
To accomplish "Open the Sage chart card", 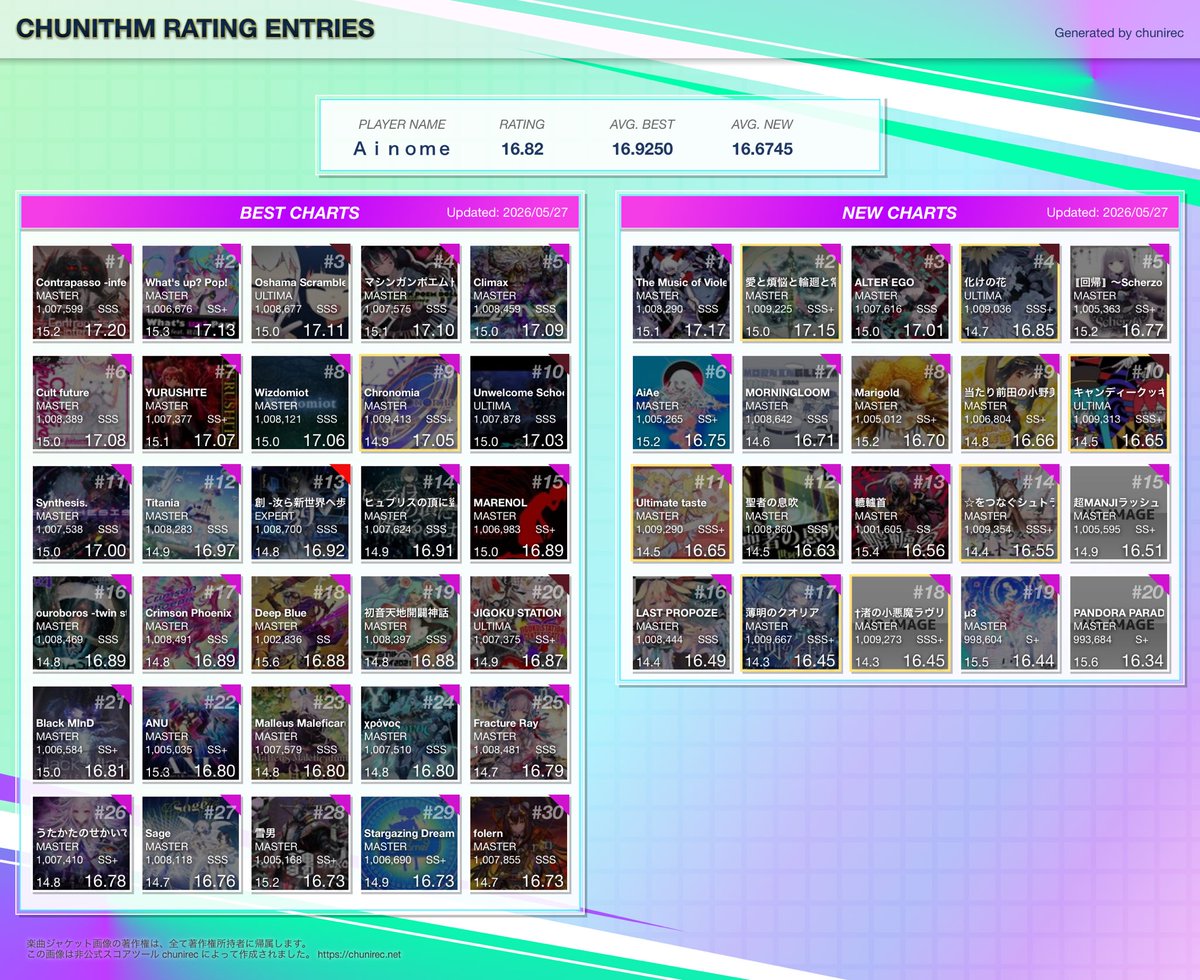I will coord(191,843).
